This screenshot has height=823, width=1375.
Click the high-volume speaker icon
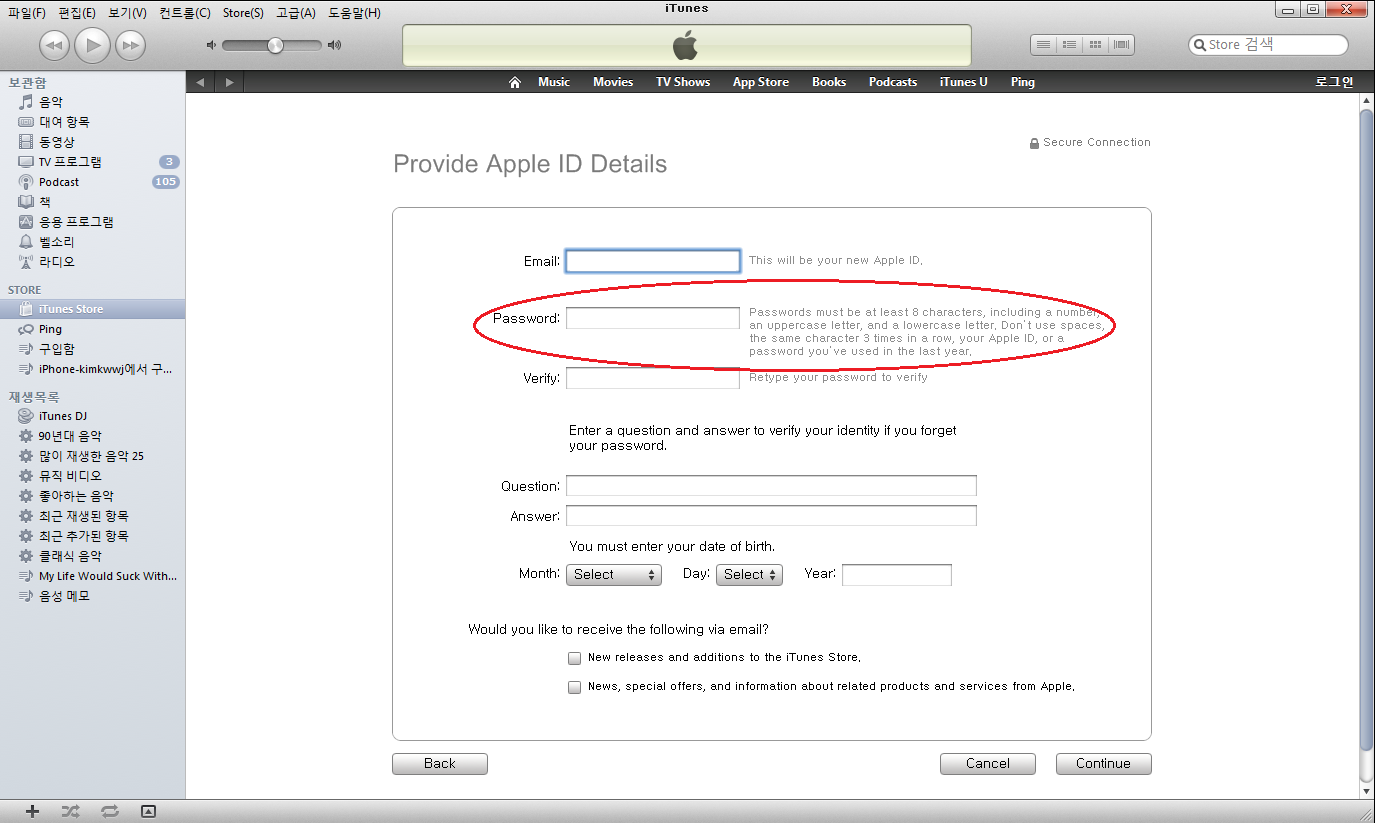click(x=334, y=45)
